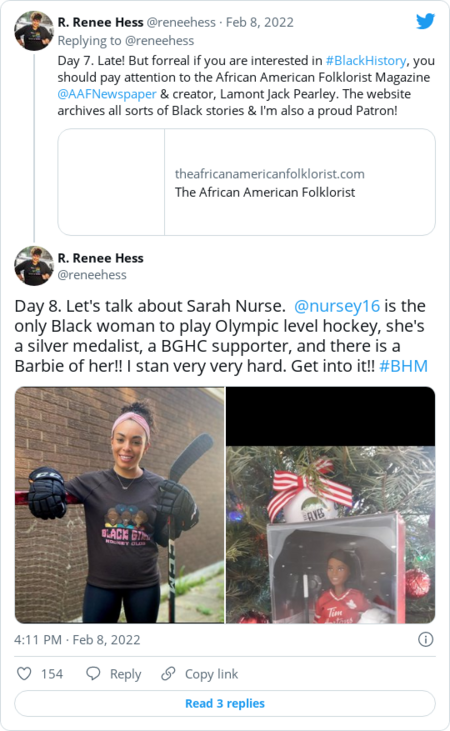Open the @AAFNewspaper mention
Viewport: 450px width, 731px height.
(x=107, y=94)
